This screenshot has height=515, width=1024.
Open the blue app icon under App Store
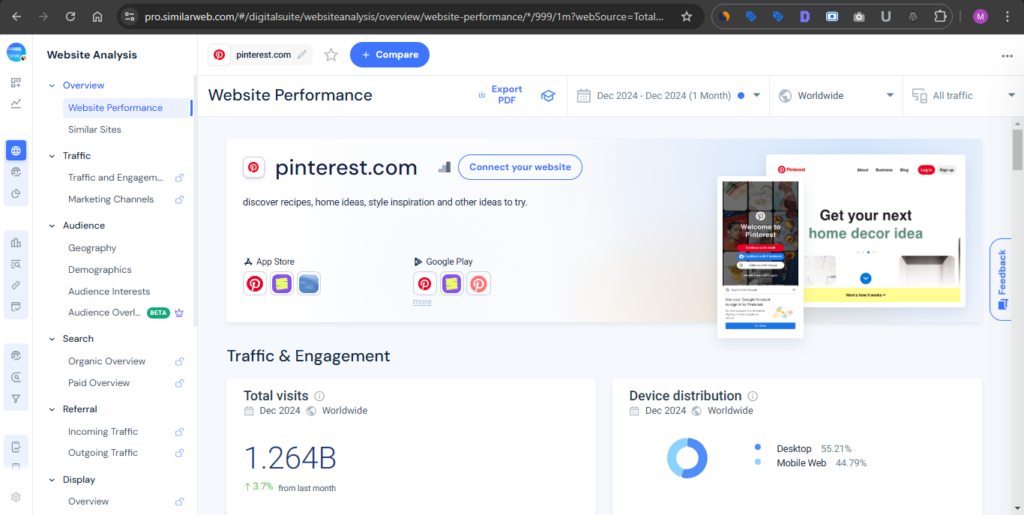pos(308,283)
